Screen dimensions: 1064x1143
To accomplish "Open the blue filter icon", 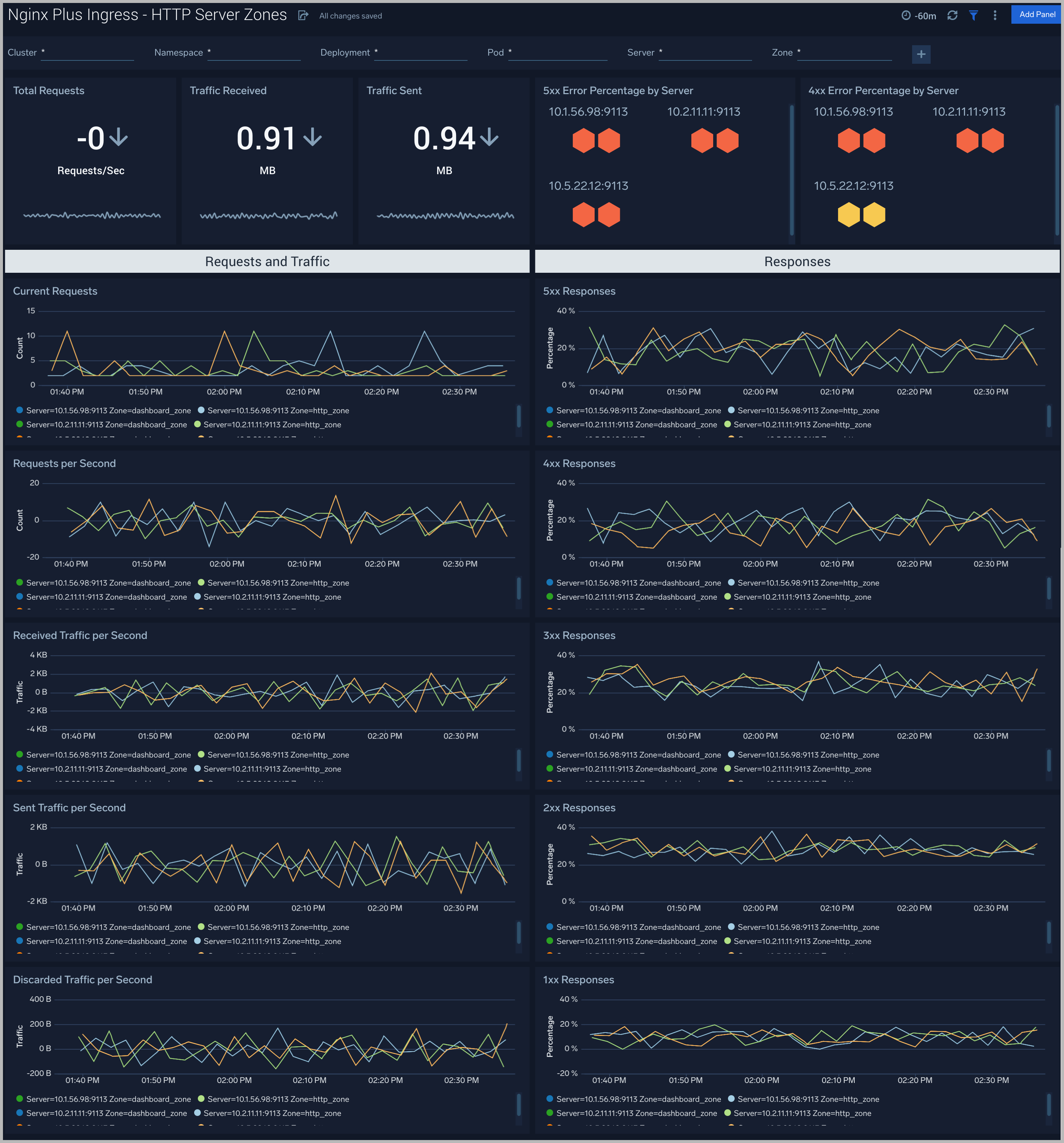I will 974,16.
